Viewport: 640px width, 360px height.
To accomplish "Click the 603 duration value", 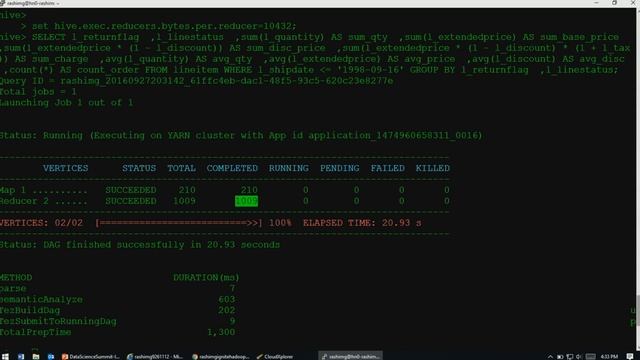I will (x=227, y=300).
